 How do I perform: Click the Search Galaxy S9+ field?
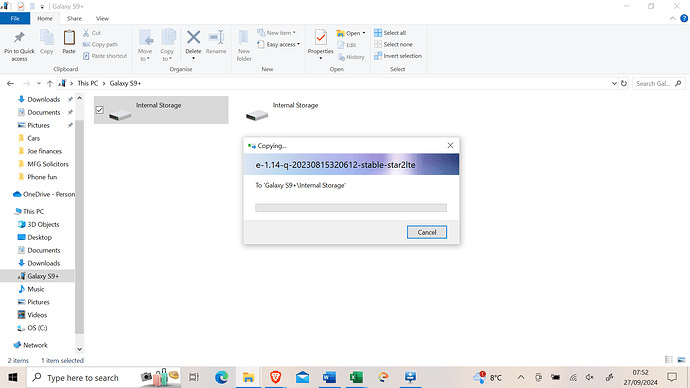pos(658,83)
